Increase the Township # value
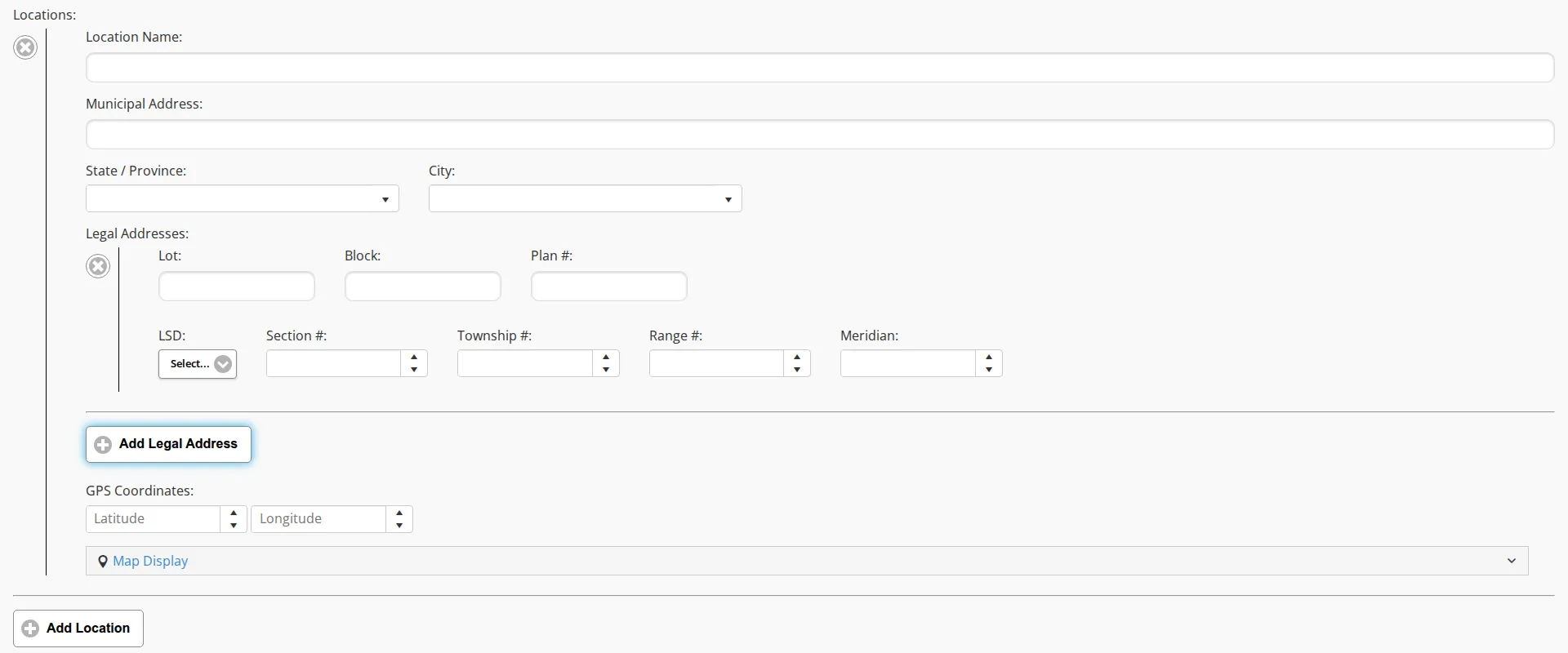Screen dimensions: 1568x653 [606, 358]
